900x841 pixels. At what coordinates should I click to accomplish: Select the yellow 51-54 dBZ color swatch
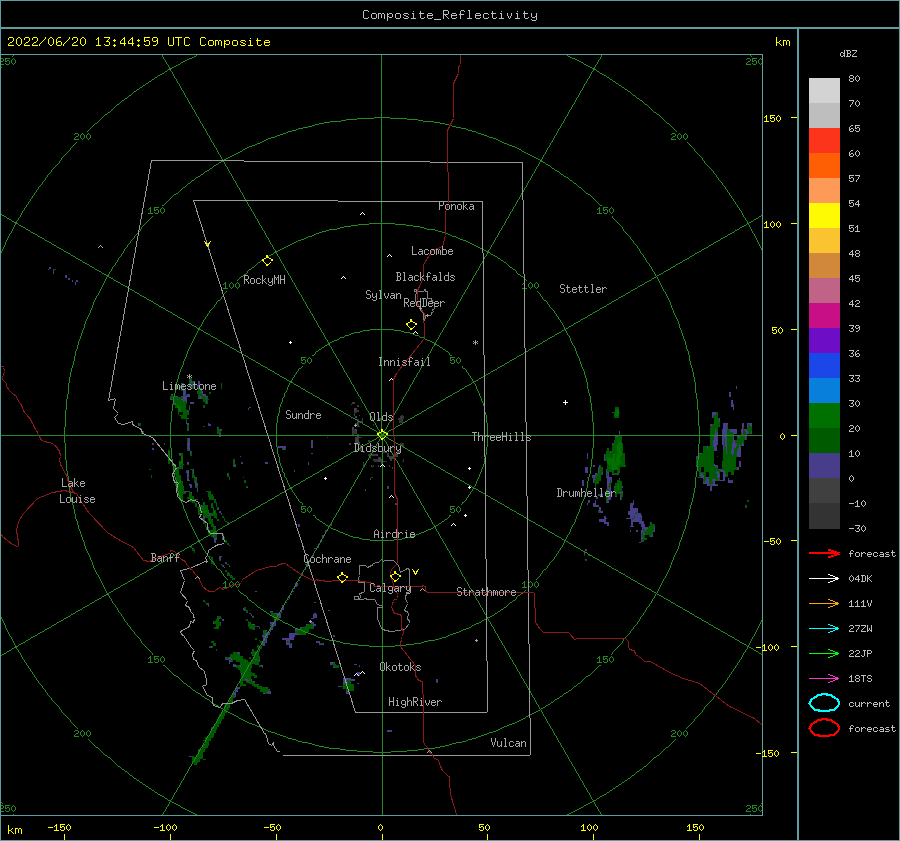point(824,216)
